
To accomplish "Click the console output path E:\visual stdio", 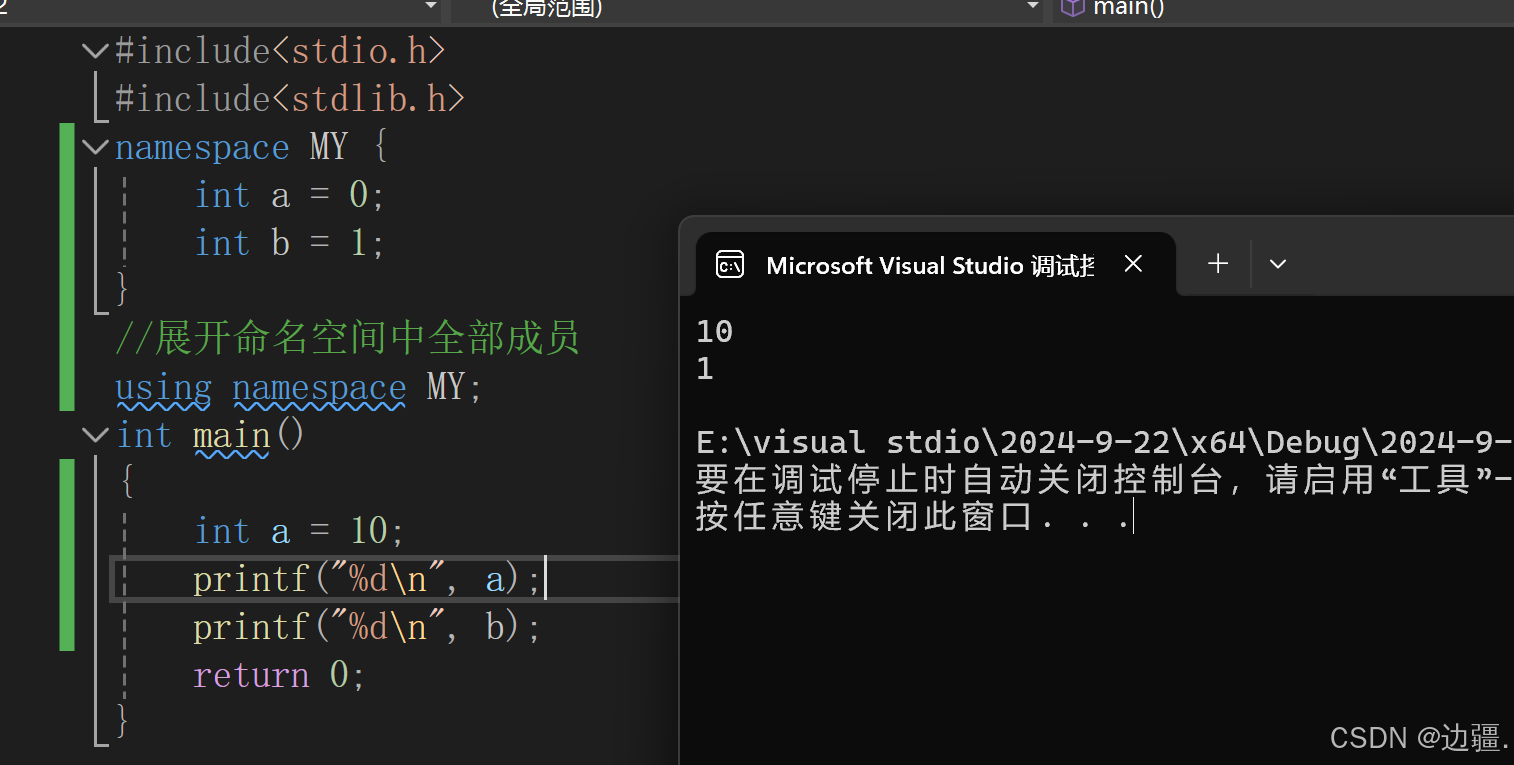I will (x=1104, y=442).
